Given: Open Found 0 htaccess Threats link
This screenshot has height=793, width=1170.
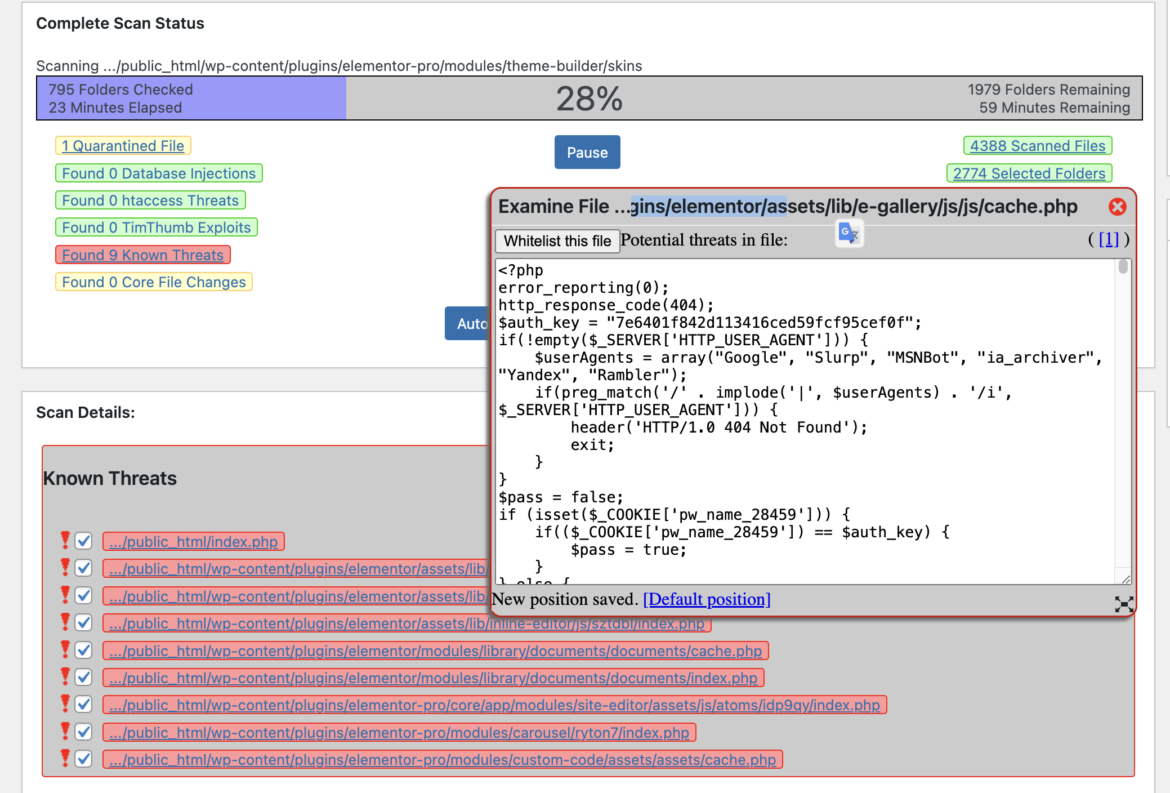Looking at the screenshot, I should [x=150, y=200].
